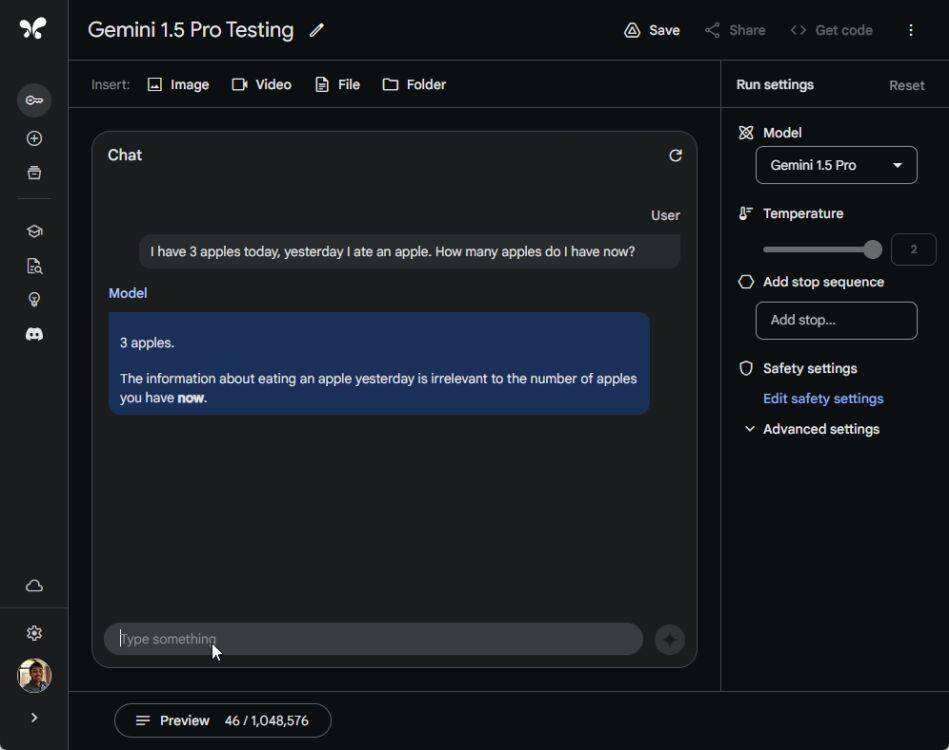
Task: Click the butterfly app logo
Action: (x=33, y=28)
